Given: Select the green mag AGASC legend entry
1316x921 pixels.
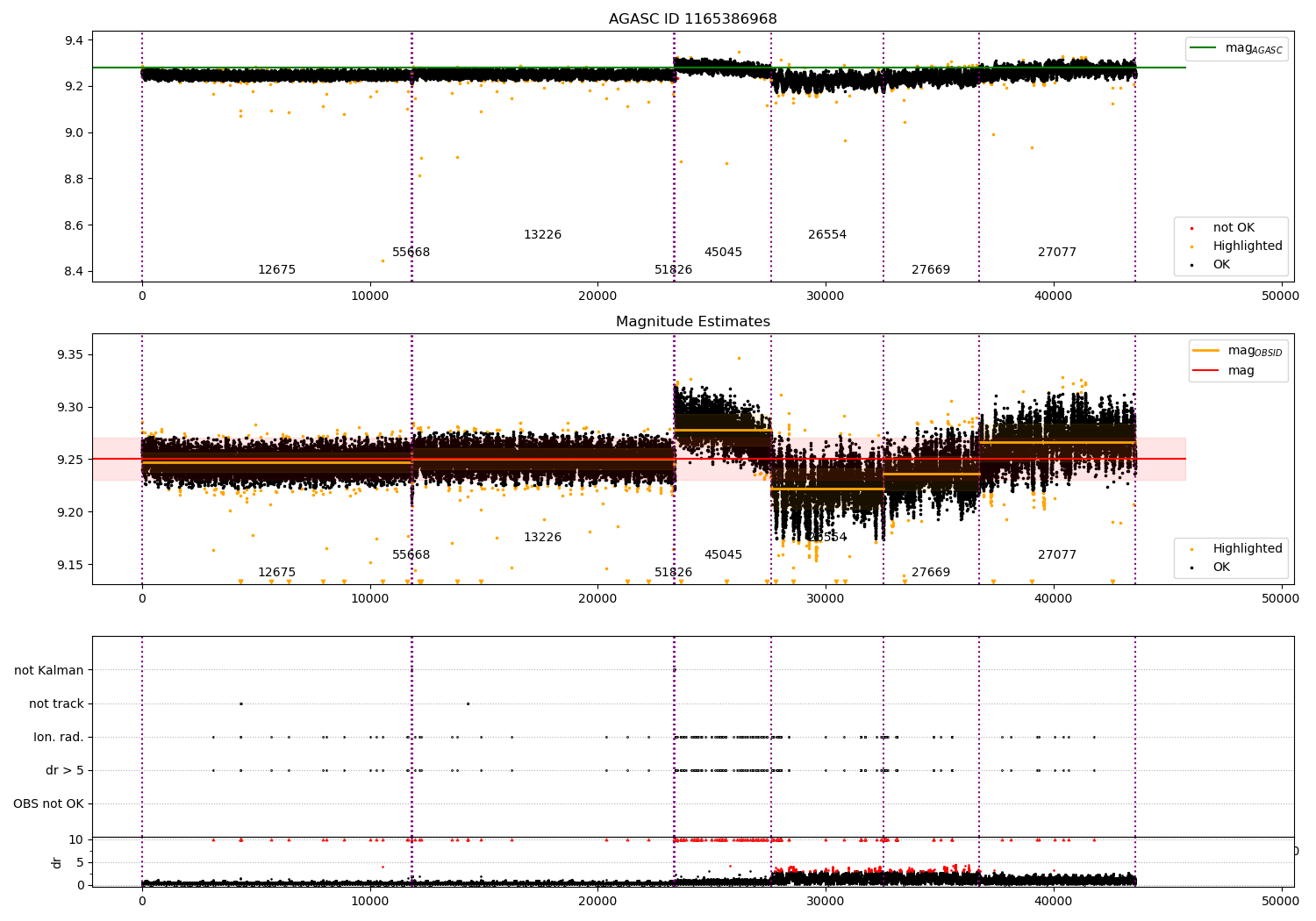Looking at the screenshot, I should coord(1236,48).
